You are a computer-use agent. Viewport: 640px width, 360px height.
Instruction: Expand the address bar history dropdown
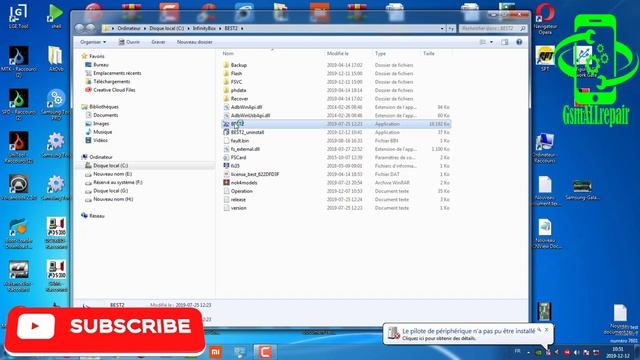click(x=442, y=29)
